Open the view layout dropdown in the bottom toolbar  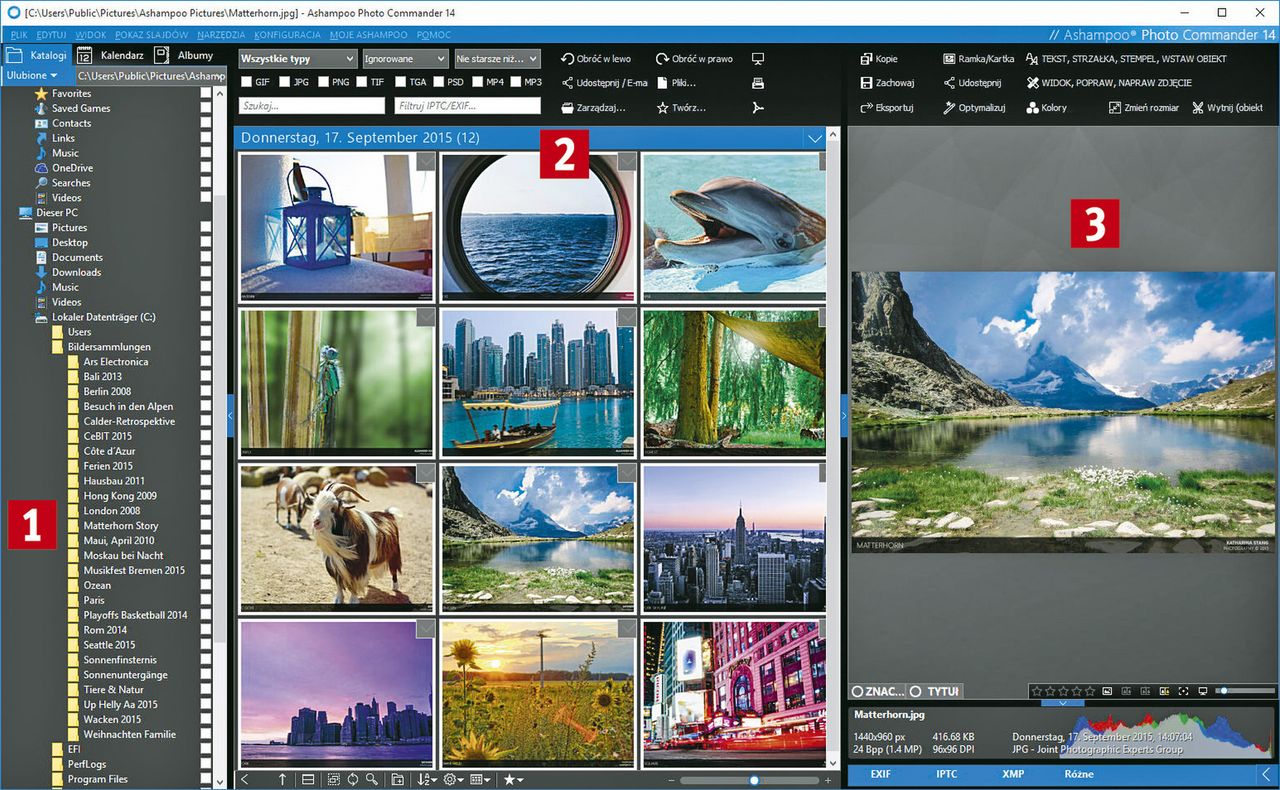coord(480,779)
